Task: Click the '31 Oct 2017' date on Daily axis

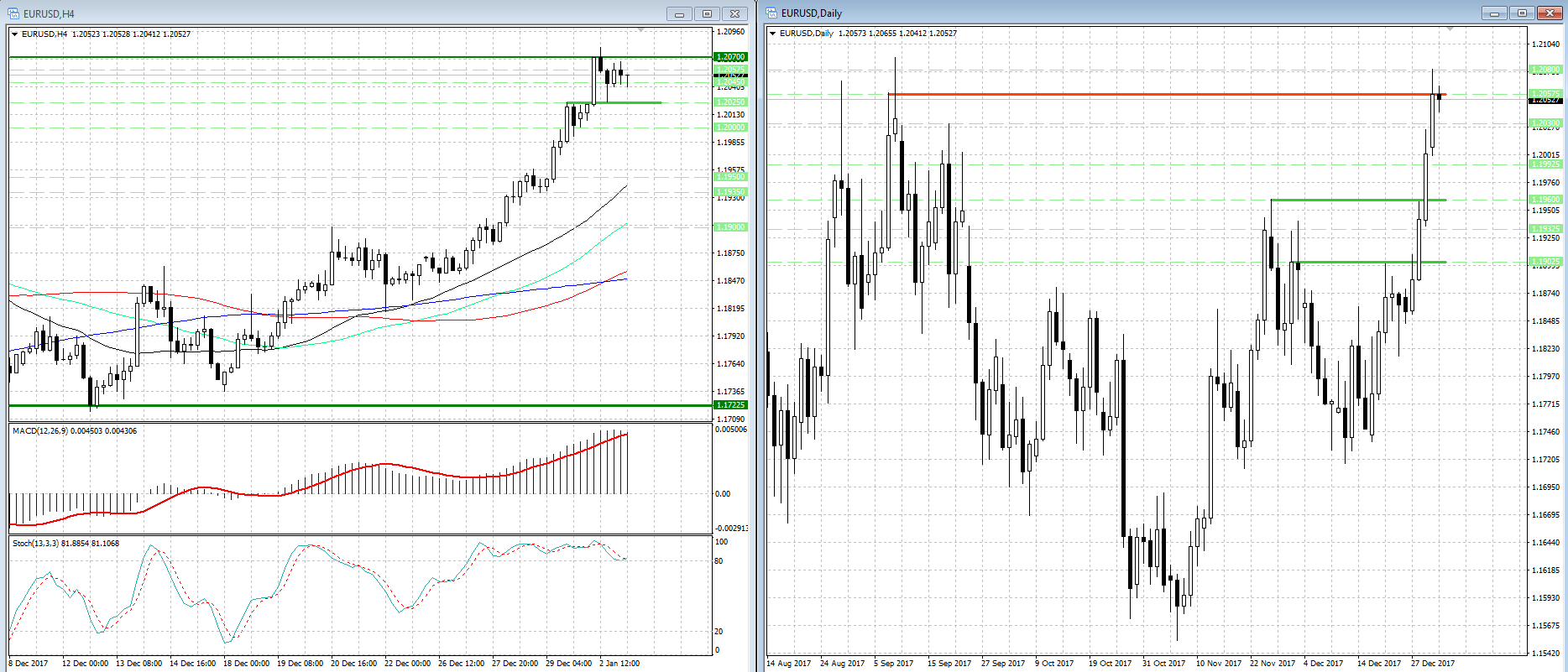Action: pyautogui.click(x=1164, y=664)
